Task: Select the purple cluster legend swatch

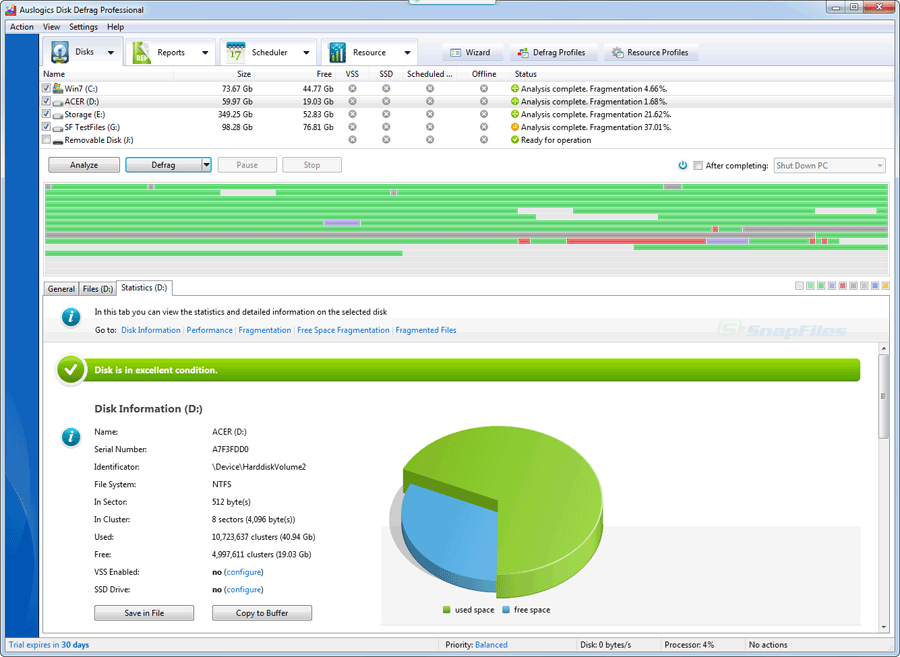Action: pos(831,285)
